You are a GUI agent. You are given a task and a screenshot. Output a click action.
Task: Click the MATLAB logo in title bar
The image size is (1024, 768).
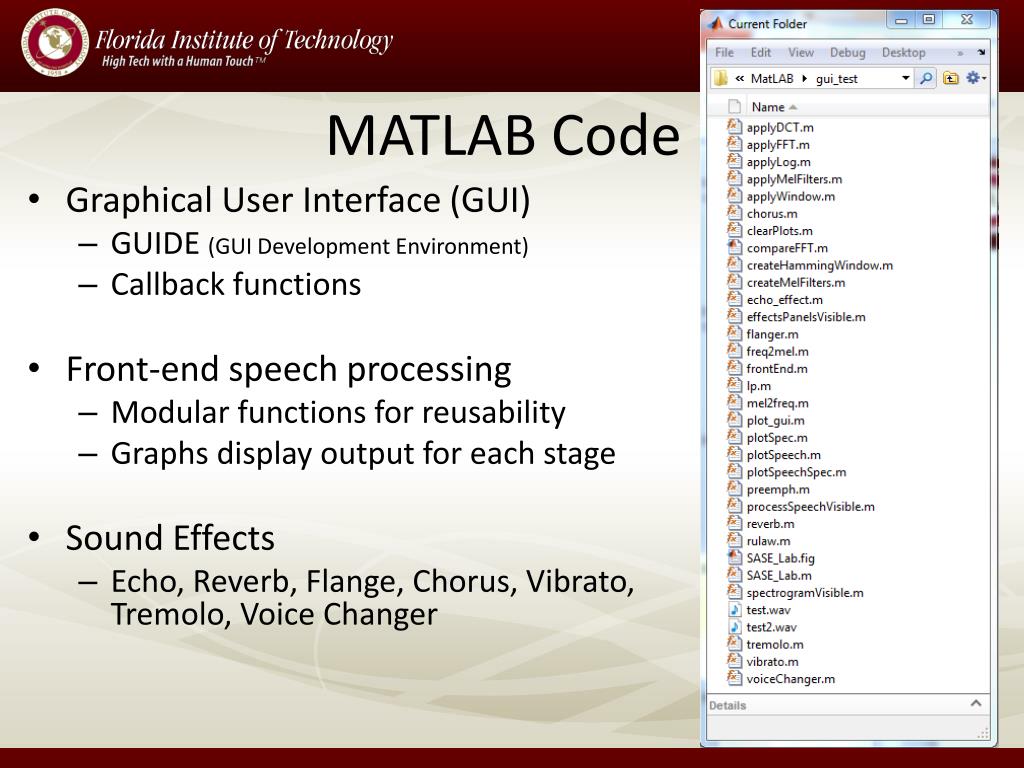[716, 24]
